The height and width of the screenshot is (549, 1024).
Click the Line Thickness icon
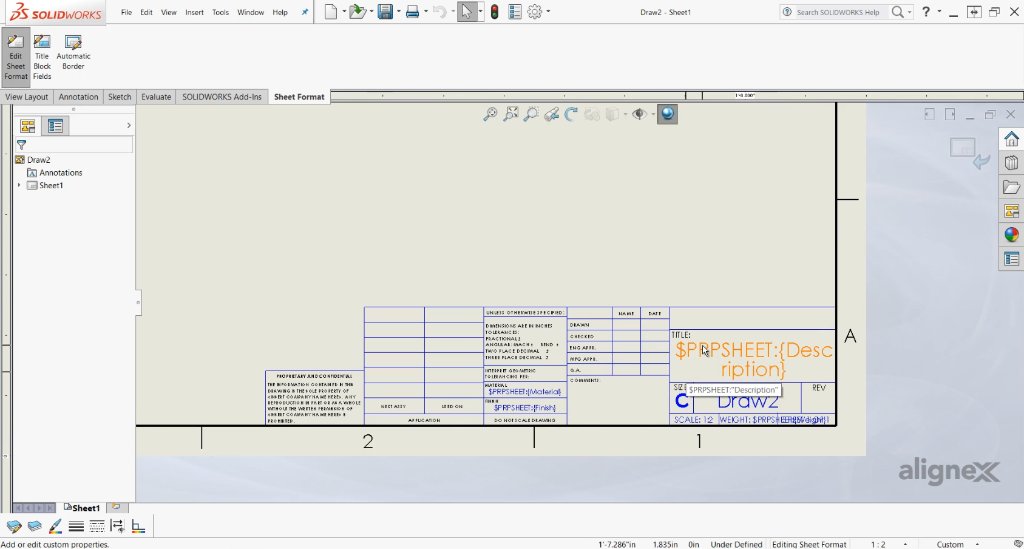(x=76, y=526)
